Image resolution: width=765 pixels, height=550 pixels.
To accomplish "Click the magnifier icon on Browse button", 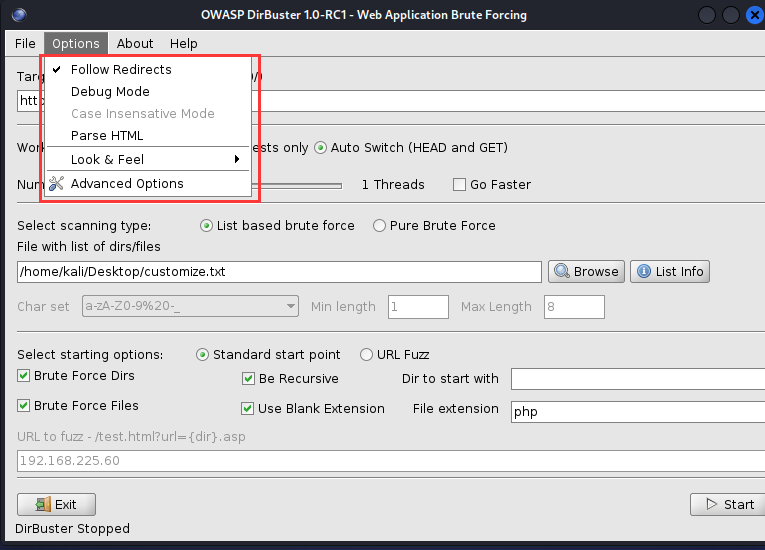I will (x=562, y=271).
